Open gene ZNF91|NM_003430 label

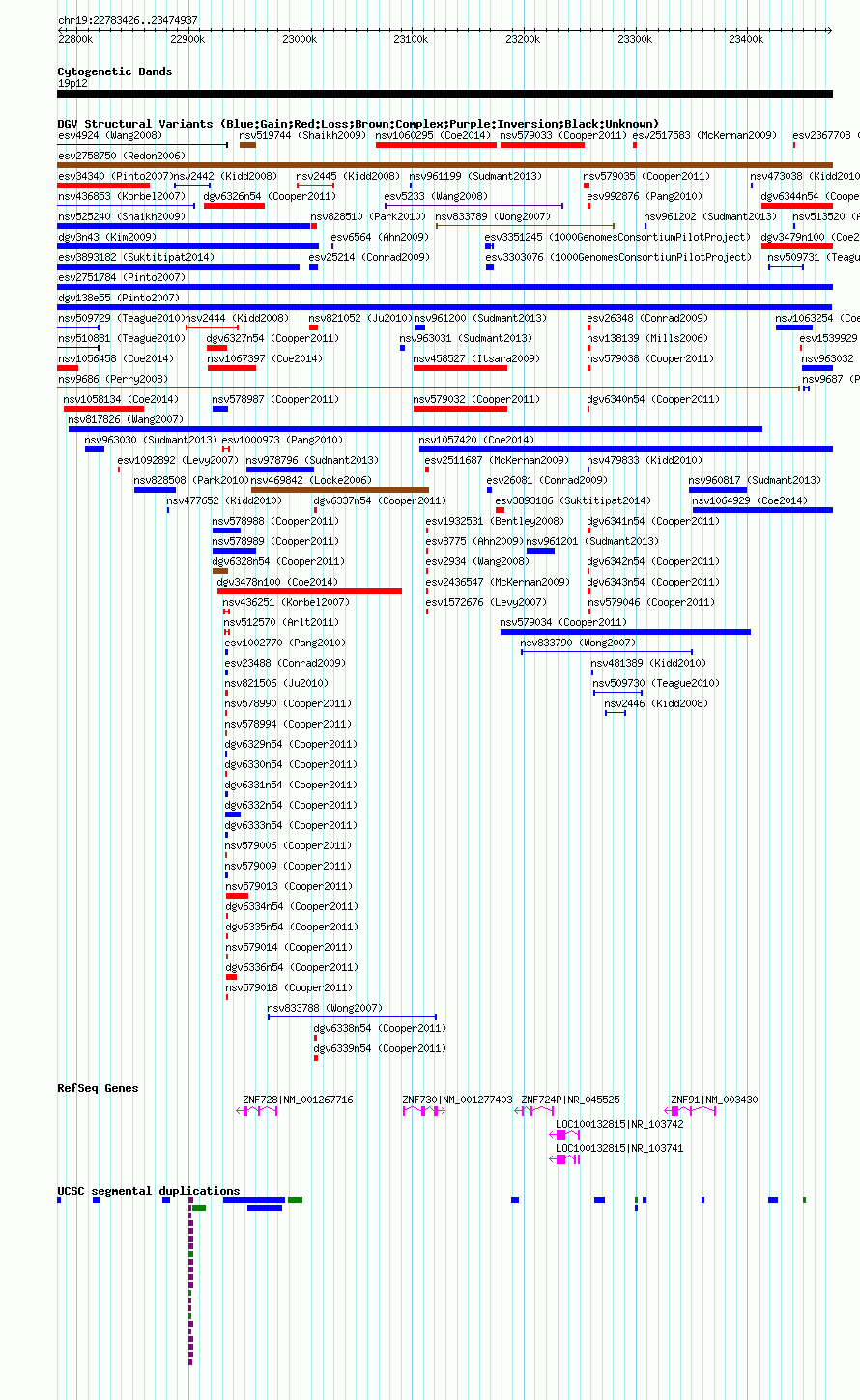pos(715,1100)
